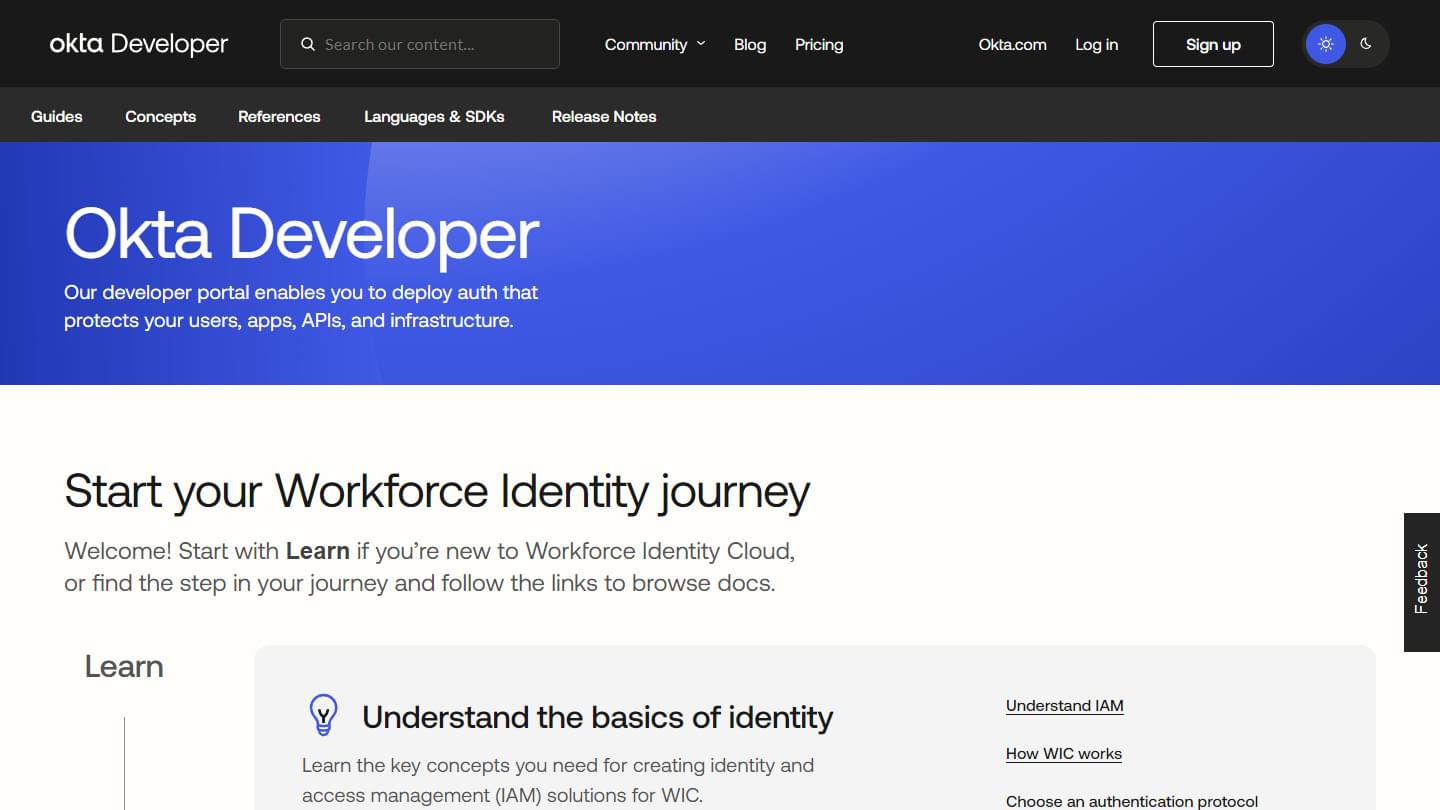Switch to light theme sun icon

pos(1326,44)
